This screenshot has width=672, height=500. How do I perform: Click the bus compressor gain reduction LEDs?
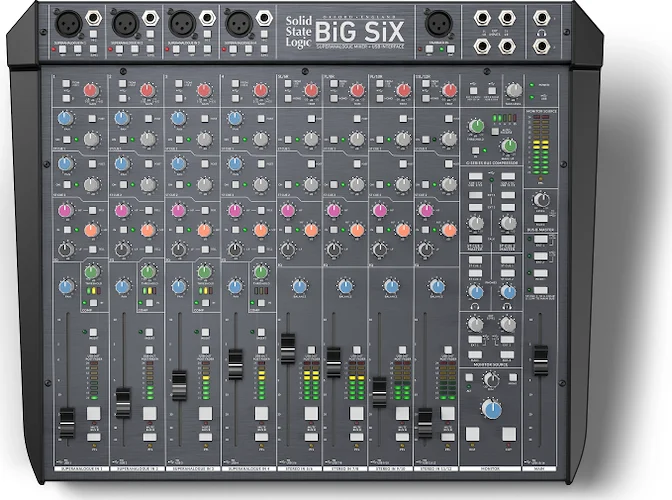pos(504,118)
